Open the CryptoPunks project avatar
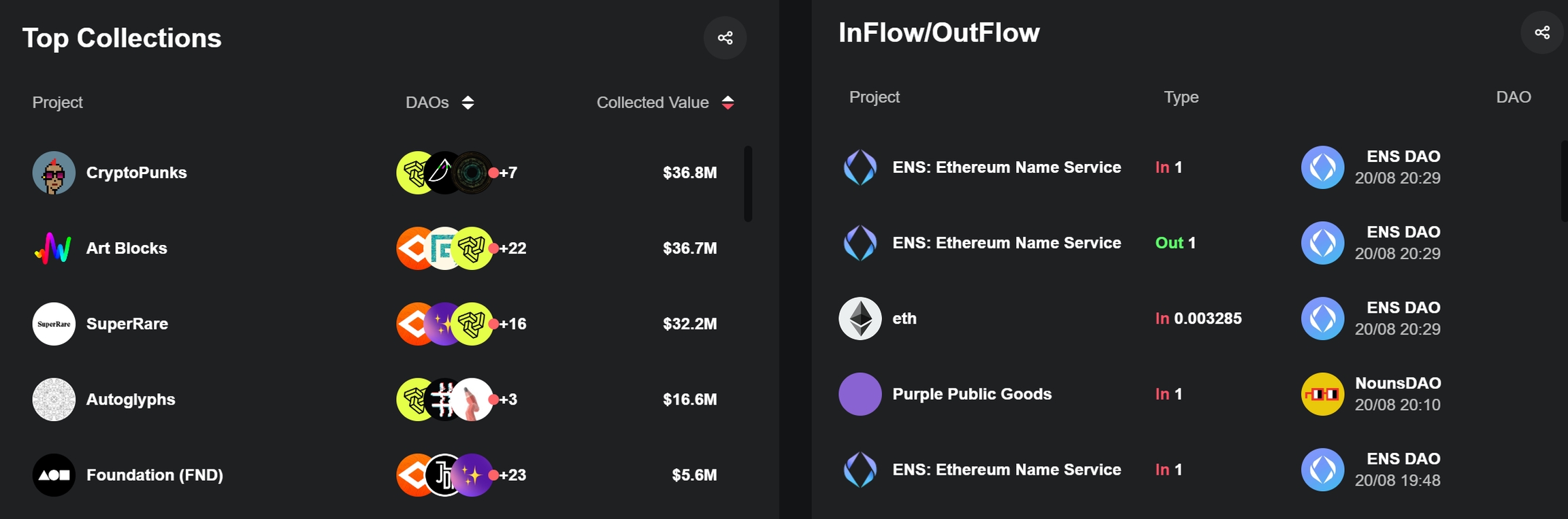The width and height of the screenshot is (1568, 519). click(54, 173)
